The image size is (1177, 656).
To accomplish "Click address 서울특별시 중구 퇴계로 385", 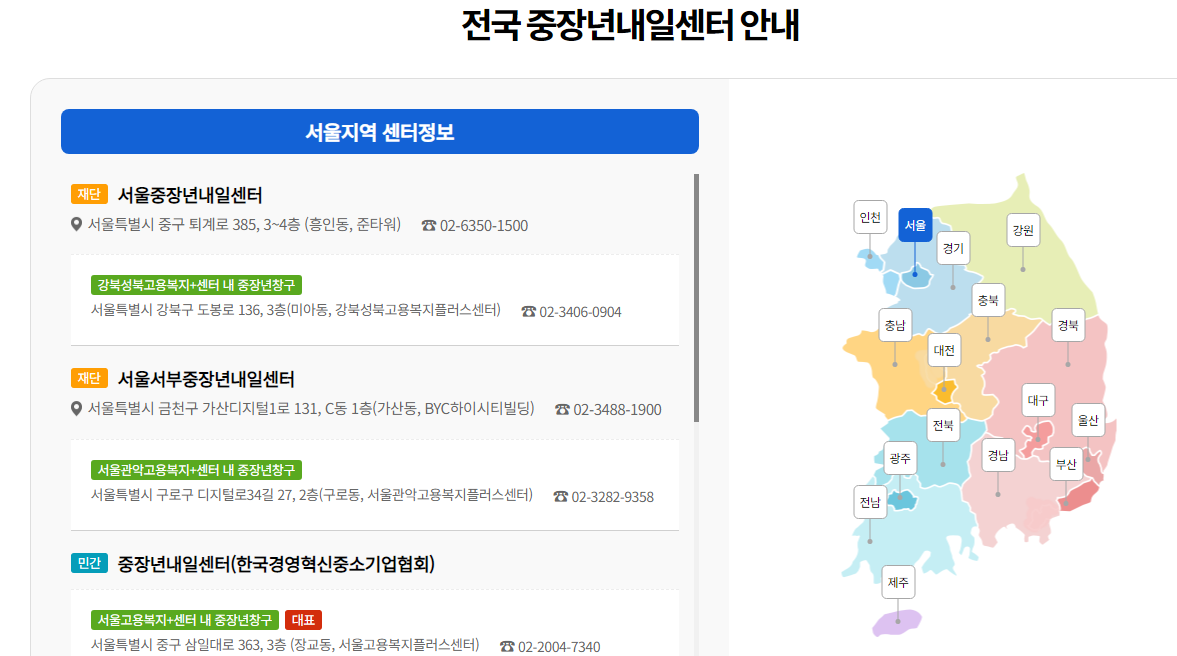I will point(244,224).
